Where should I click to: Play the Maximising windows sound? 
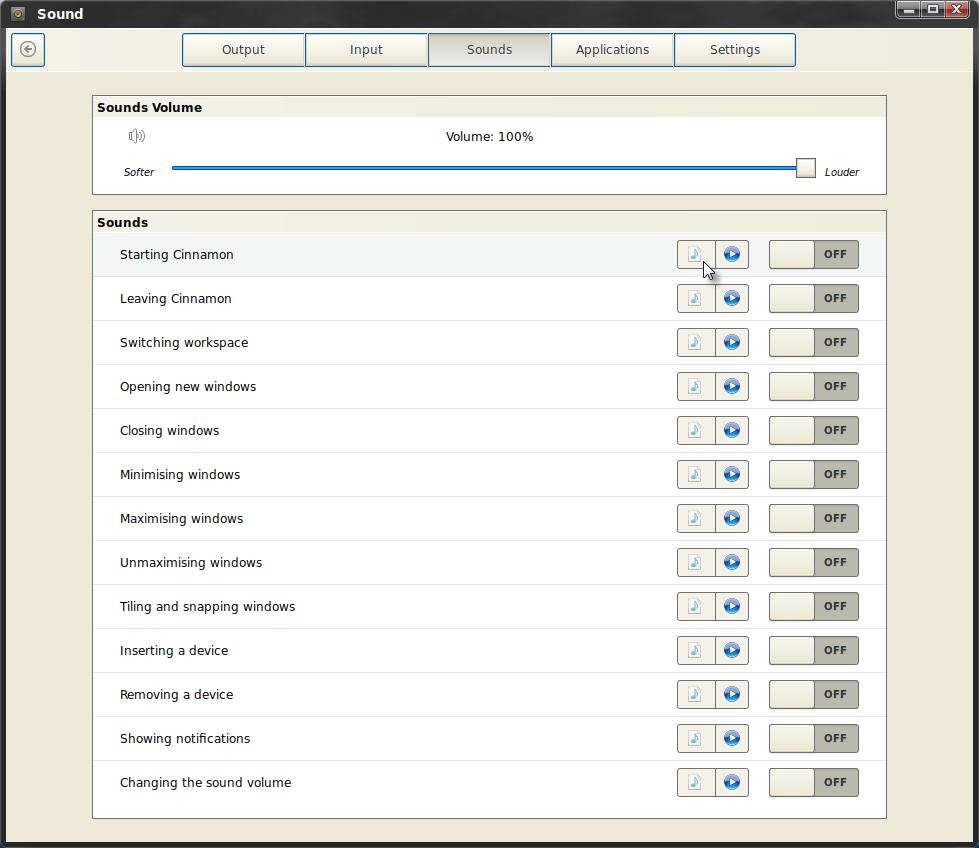(732, 518)
